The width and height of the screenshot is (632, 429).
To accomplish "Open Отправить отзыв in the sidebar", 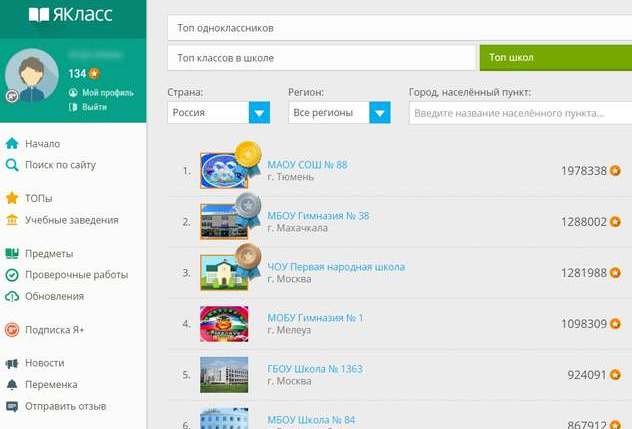I will pyautogui.click(x=66, y=406).
